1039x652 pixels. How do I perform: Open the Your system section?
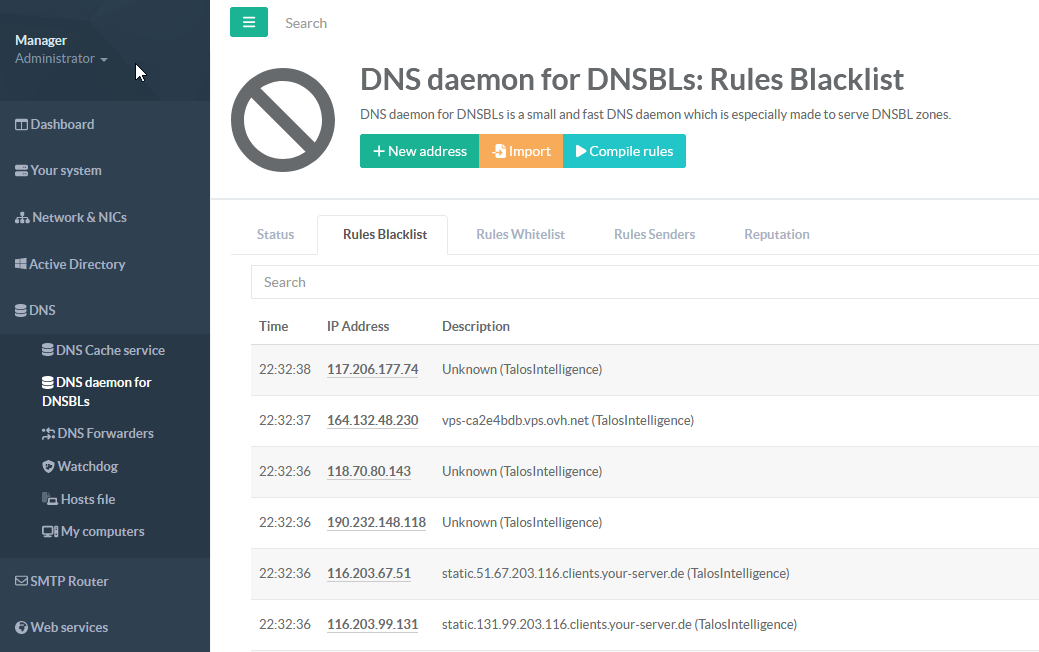tap(65, 170)
